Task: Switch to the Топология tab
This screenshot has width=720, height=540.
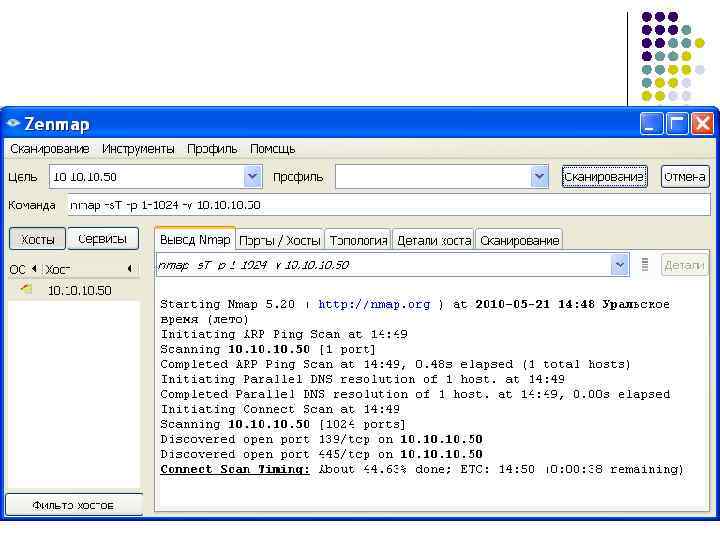Action: 358,240
